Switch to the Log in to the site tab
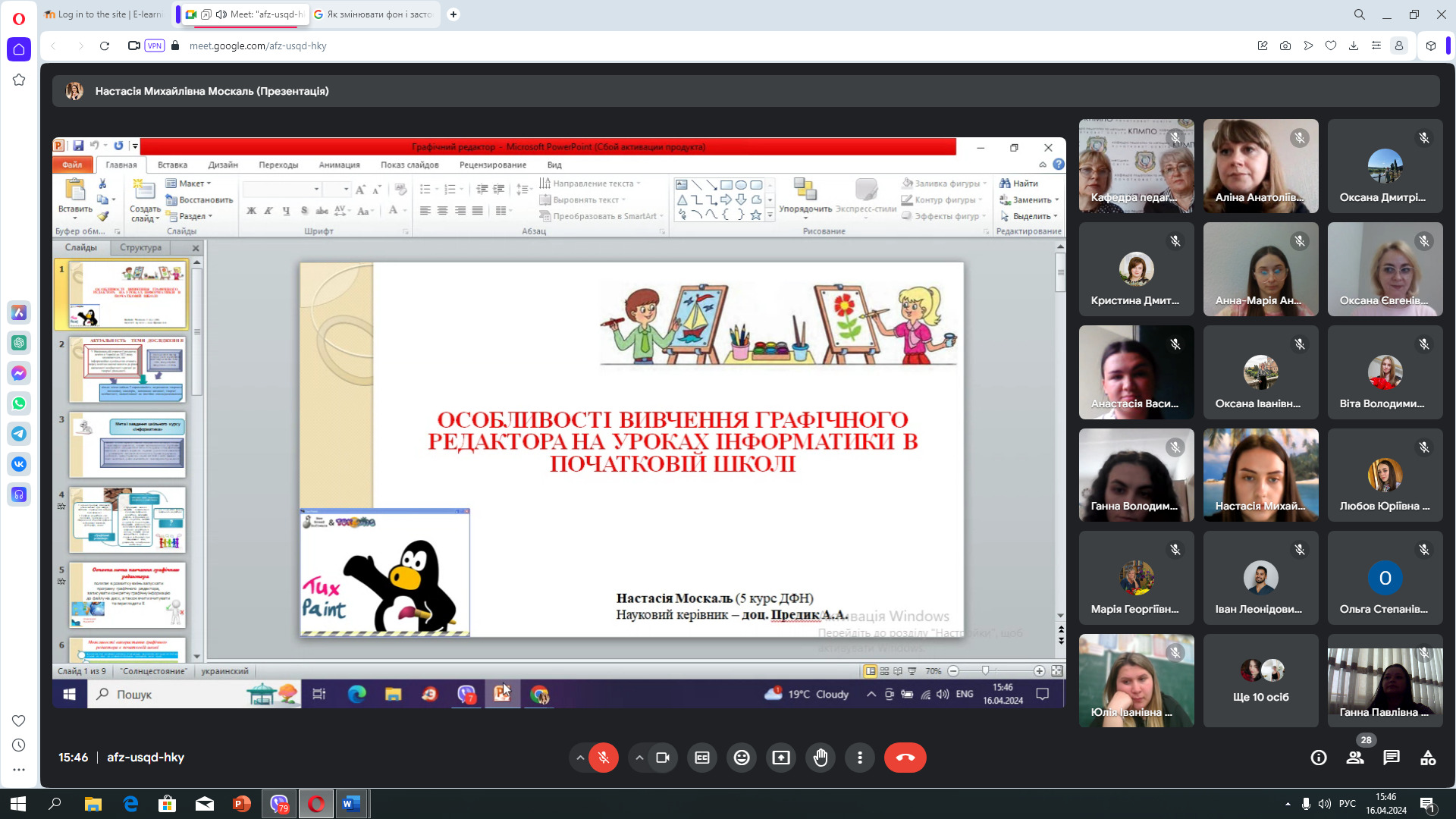Screen dimensions: 1456x819 103,14
